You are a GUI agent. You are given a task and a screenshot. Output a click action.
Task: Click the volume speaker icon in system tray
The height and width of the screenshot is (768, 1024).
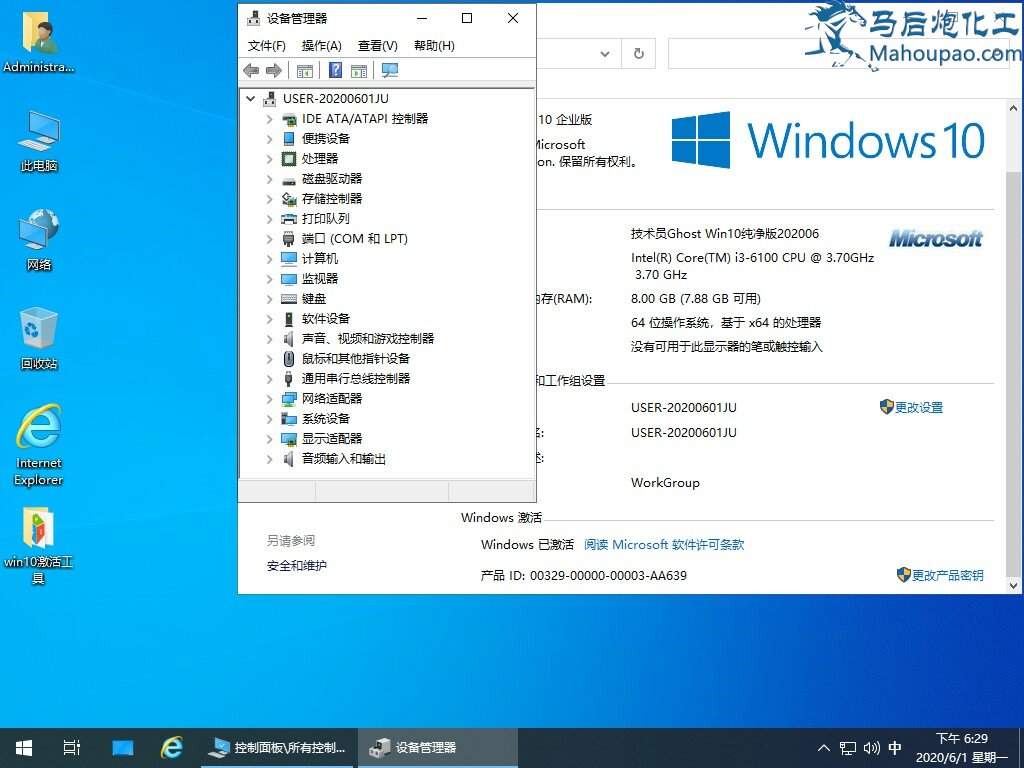point(871,747)
